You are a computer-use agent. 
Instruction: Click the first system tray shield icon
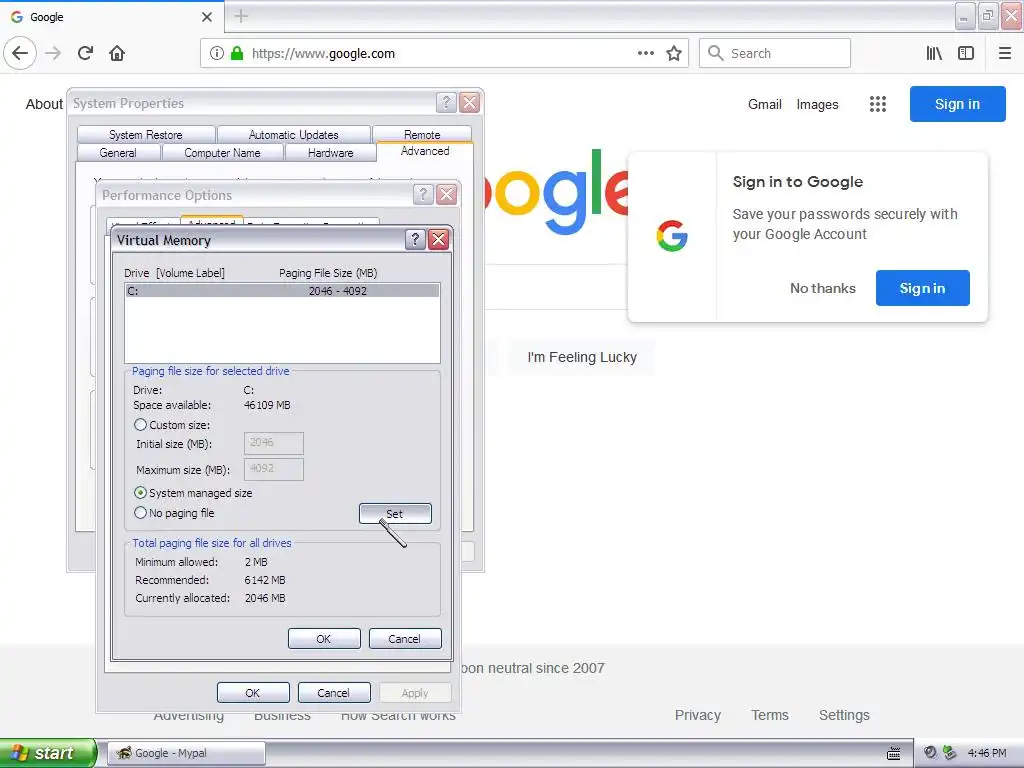931,752
